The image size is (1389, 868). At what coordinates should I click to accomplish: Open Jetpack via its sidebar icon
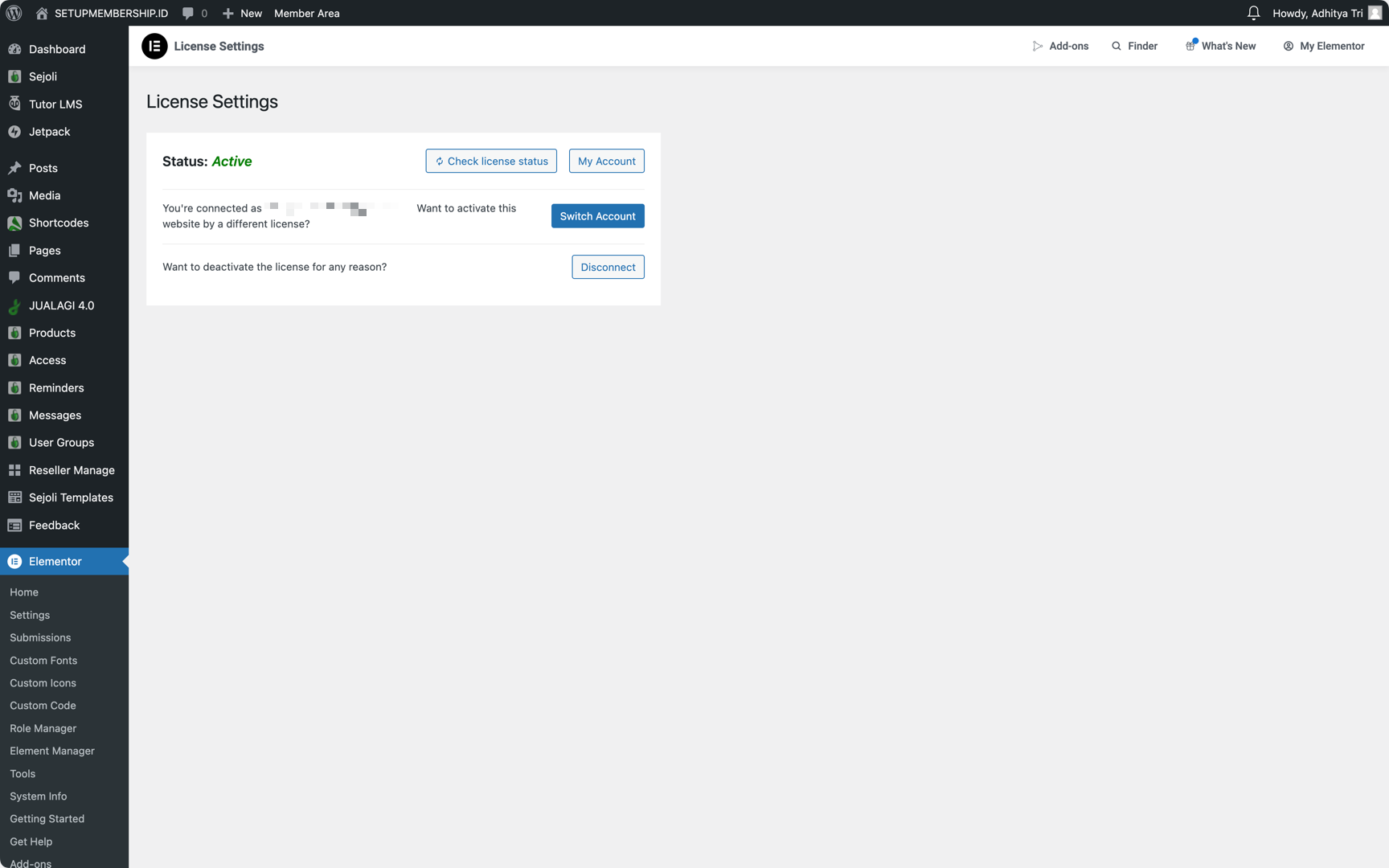(x=14, y=131)
